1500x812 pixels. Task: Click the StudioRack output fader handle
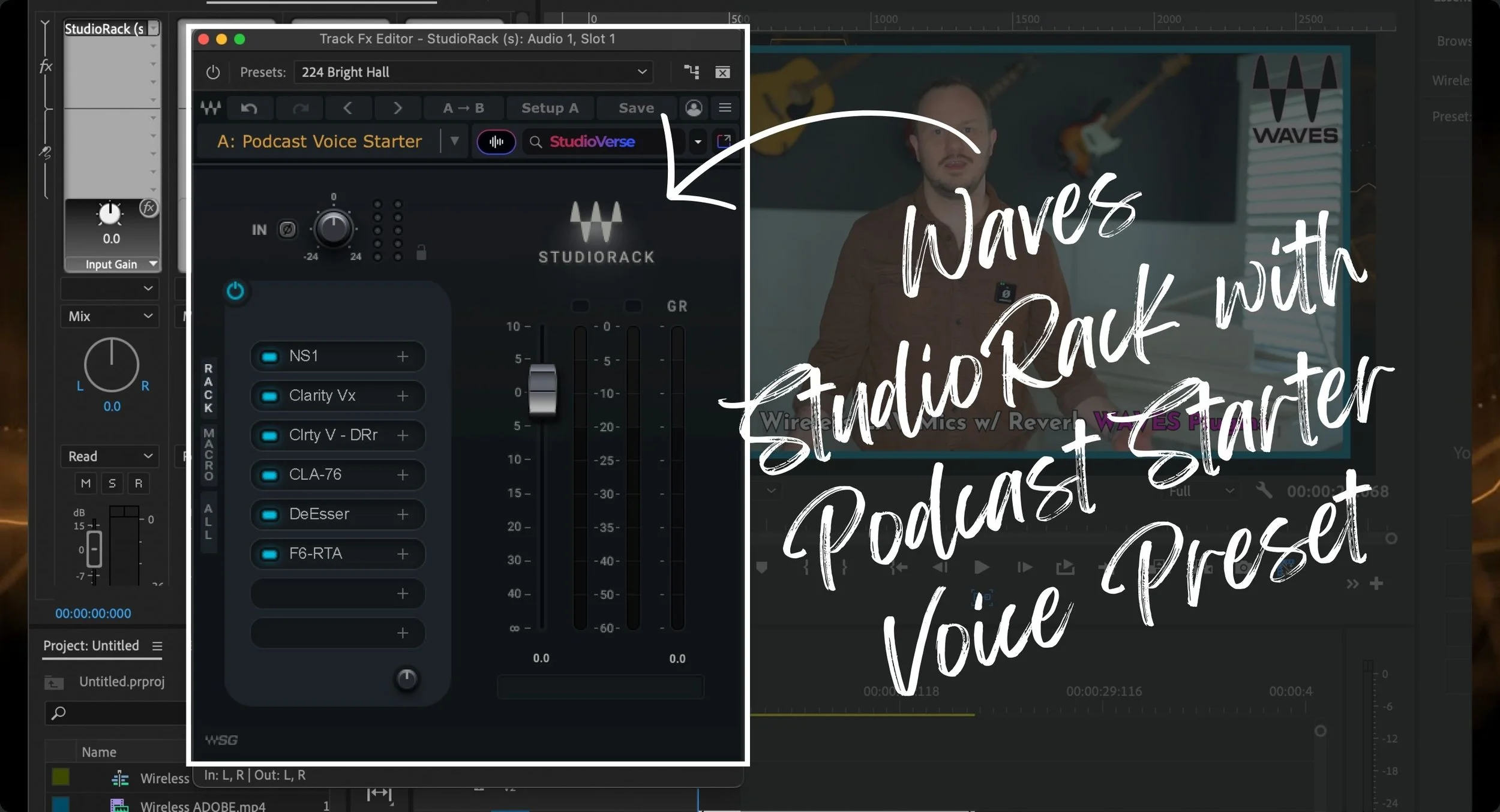coord(542,389)
